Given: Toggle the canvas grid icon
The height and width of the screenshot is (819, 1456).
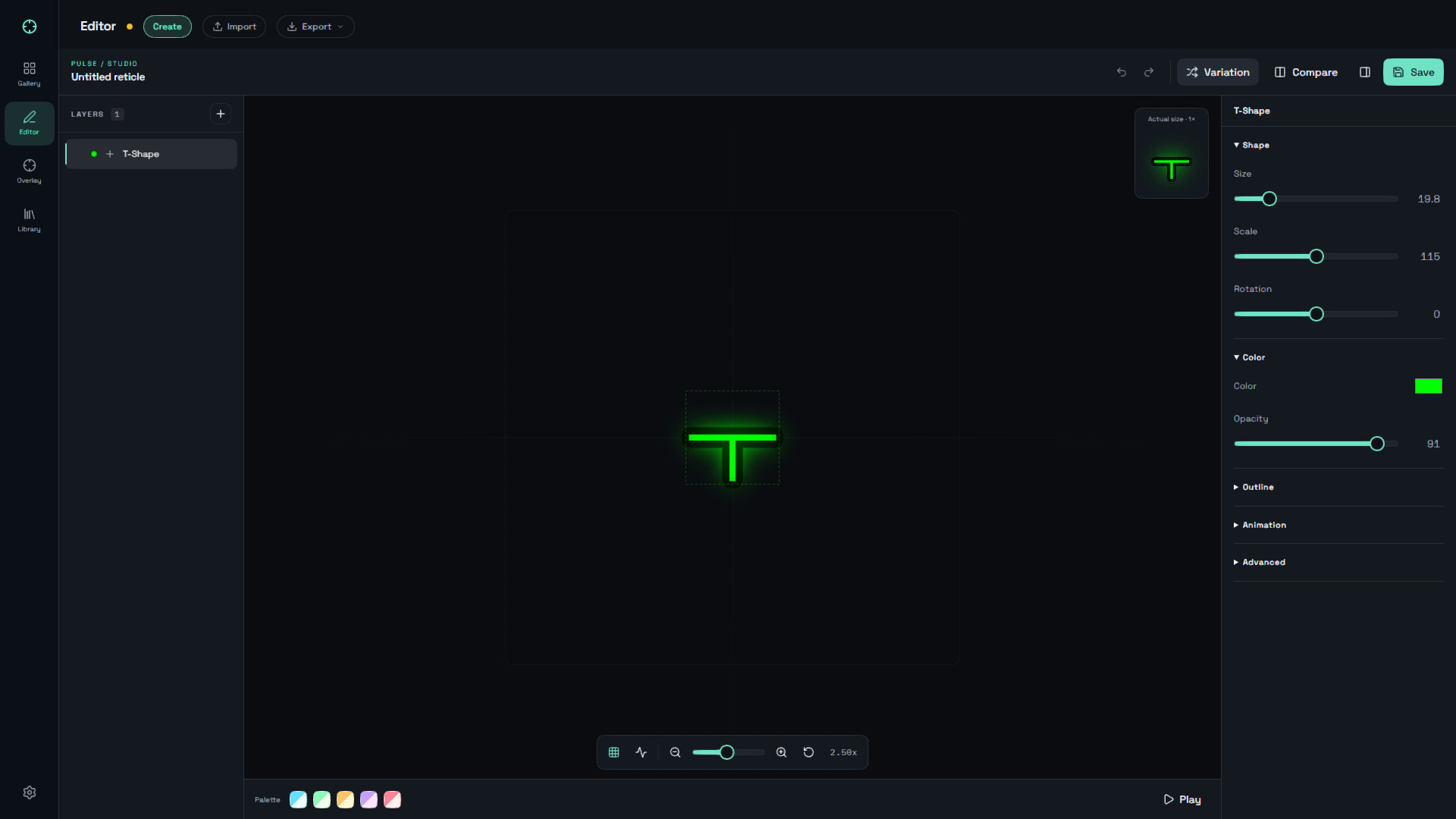Looking at the screenshot, I should [614, 752].
